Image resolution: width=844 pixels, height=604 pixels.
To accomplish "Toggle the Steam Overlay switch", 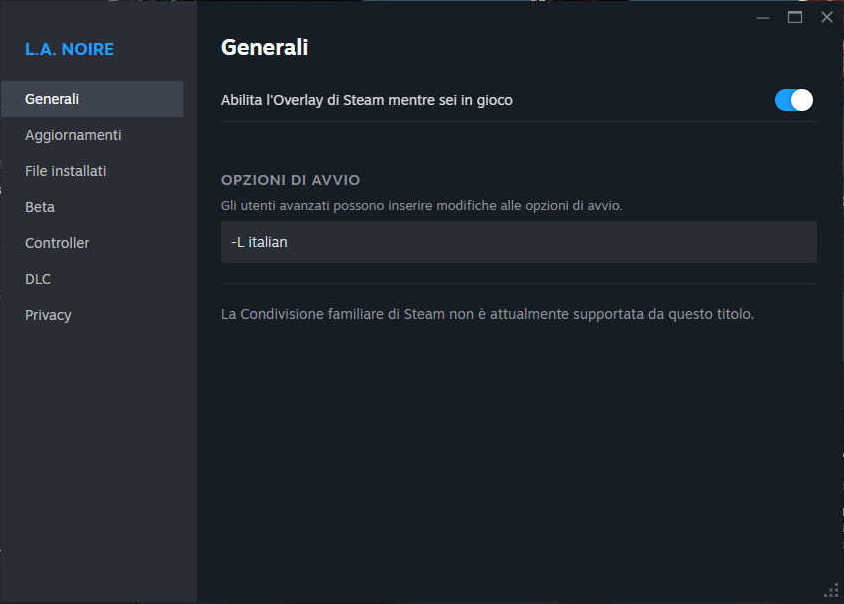I will tap(794, 100).
